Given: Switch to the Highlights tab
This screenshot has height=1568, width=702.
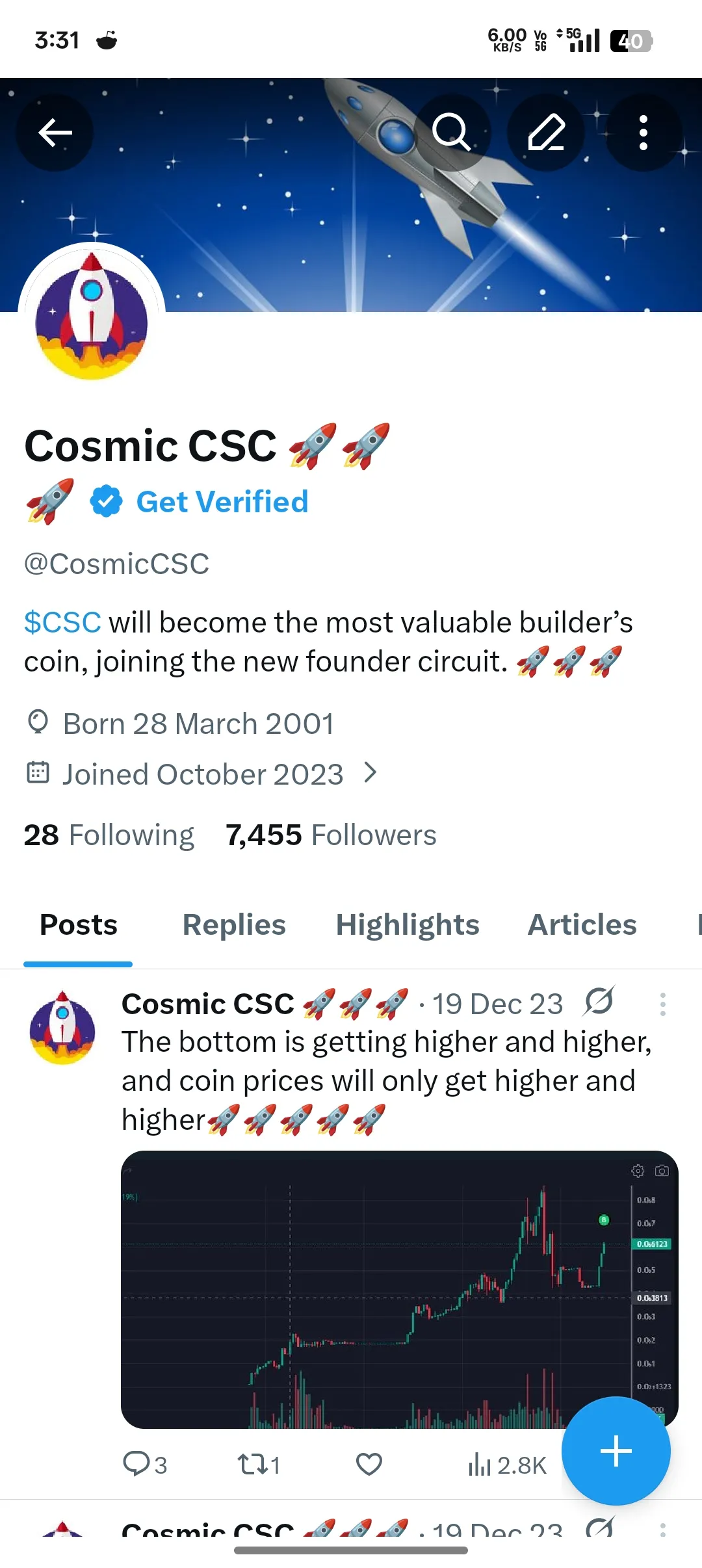Looking at the screenshot, I should coord(408,924).
